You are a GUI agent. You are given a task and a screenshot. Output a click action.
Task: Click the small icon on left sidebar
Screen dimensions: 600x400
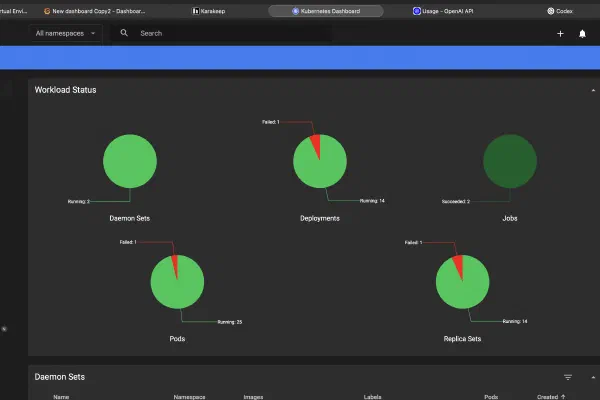click(4, 328)
